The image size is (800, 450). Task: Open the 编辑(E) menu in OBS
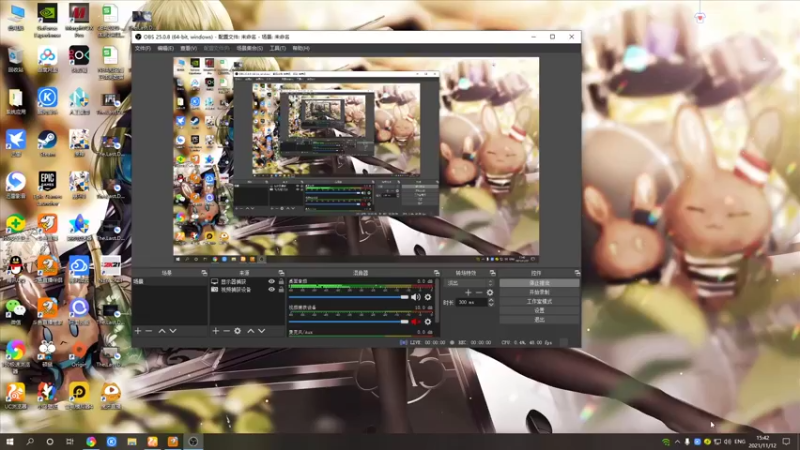pos(165,48)
